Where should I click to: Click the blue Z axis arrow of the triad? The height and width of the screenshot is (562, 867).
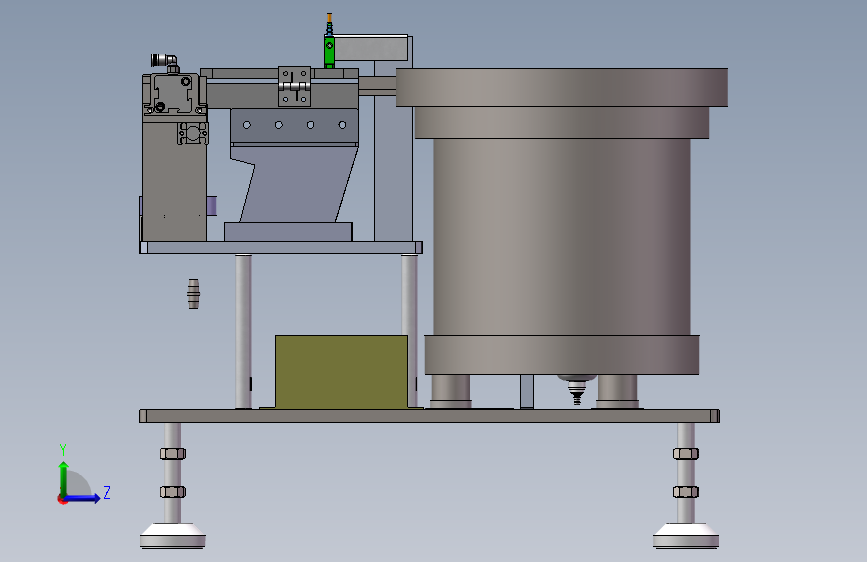point(83,498)
